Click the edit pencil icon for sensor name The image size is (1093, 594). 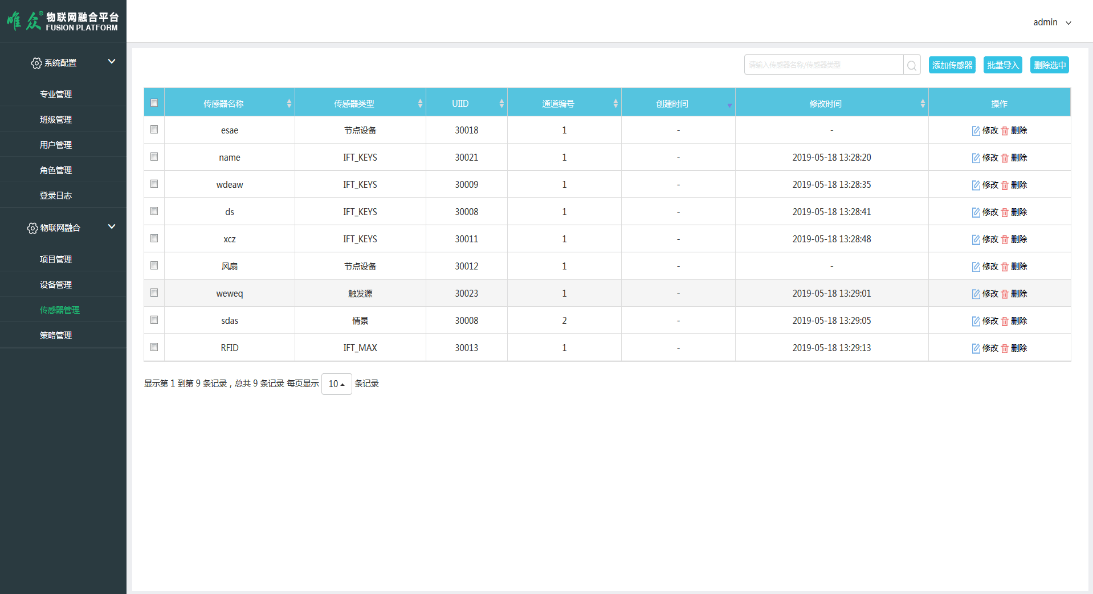pos(975,158)
